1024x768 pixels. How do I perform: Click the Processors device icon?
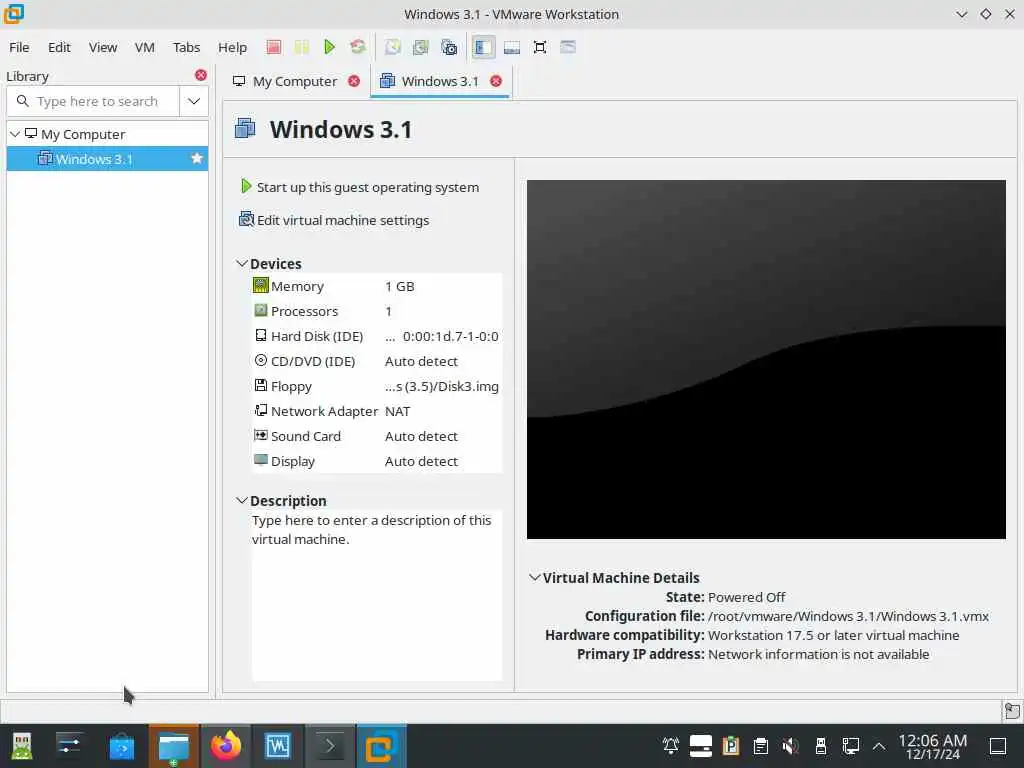pyautogui.click(x=261, y=310)
